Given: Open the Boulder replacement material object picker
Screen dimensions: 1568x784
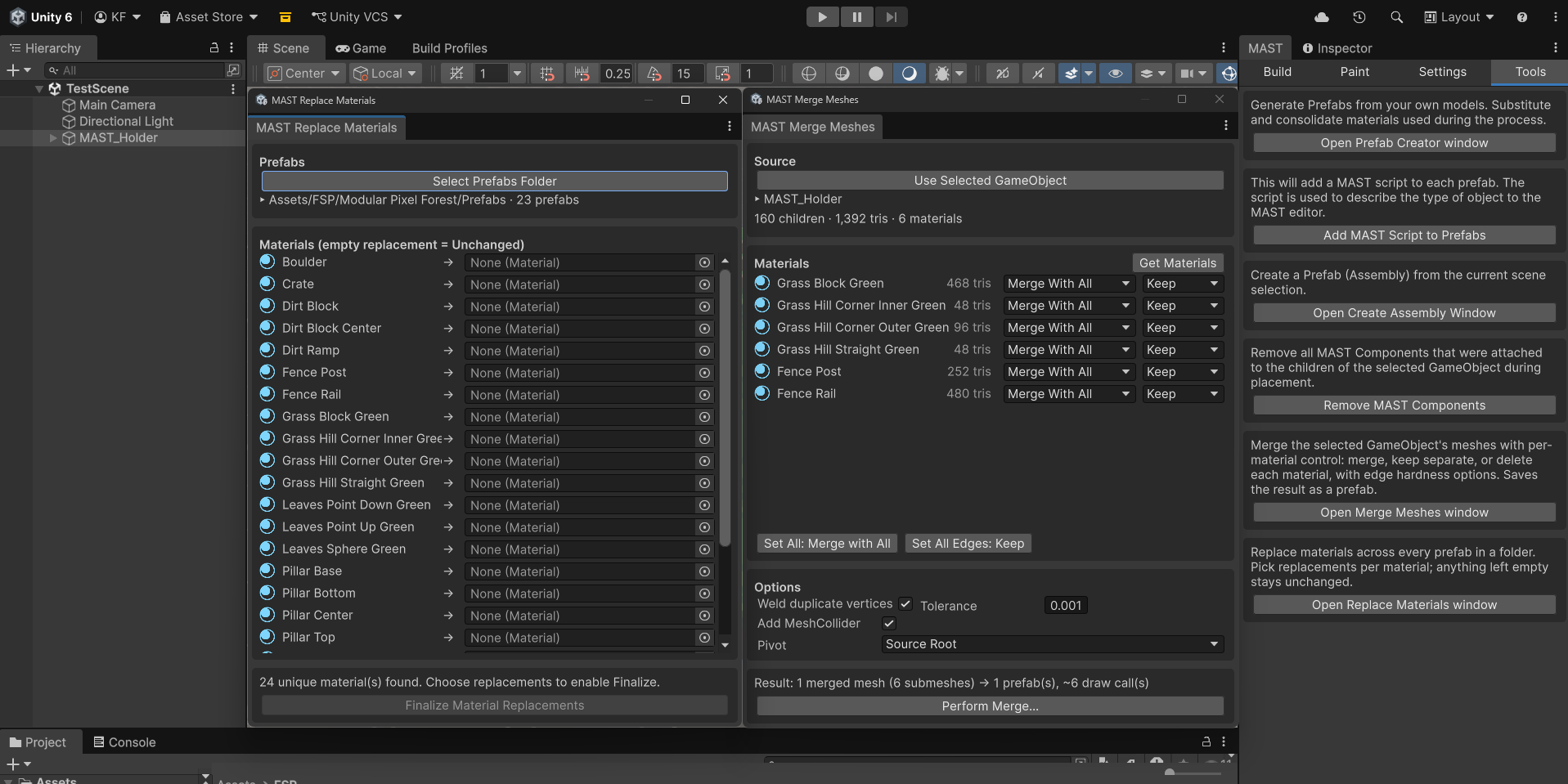Looking at the screenshot, I should pyautogui.click(x=704, y=262).
